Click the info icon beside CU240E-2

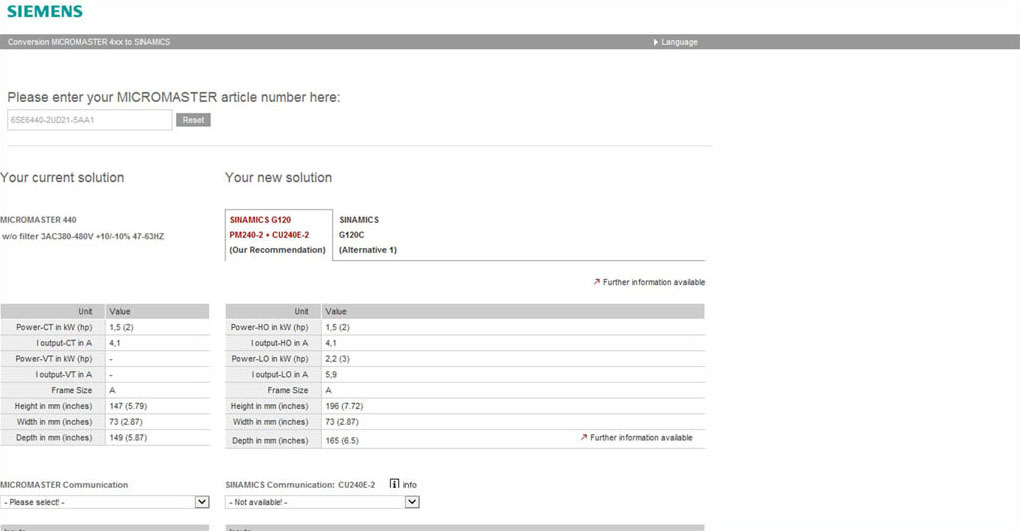point(394,485)
